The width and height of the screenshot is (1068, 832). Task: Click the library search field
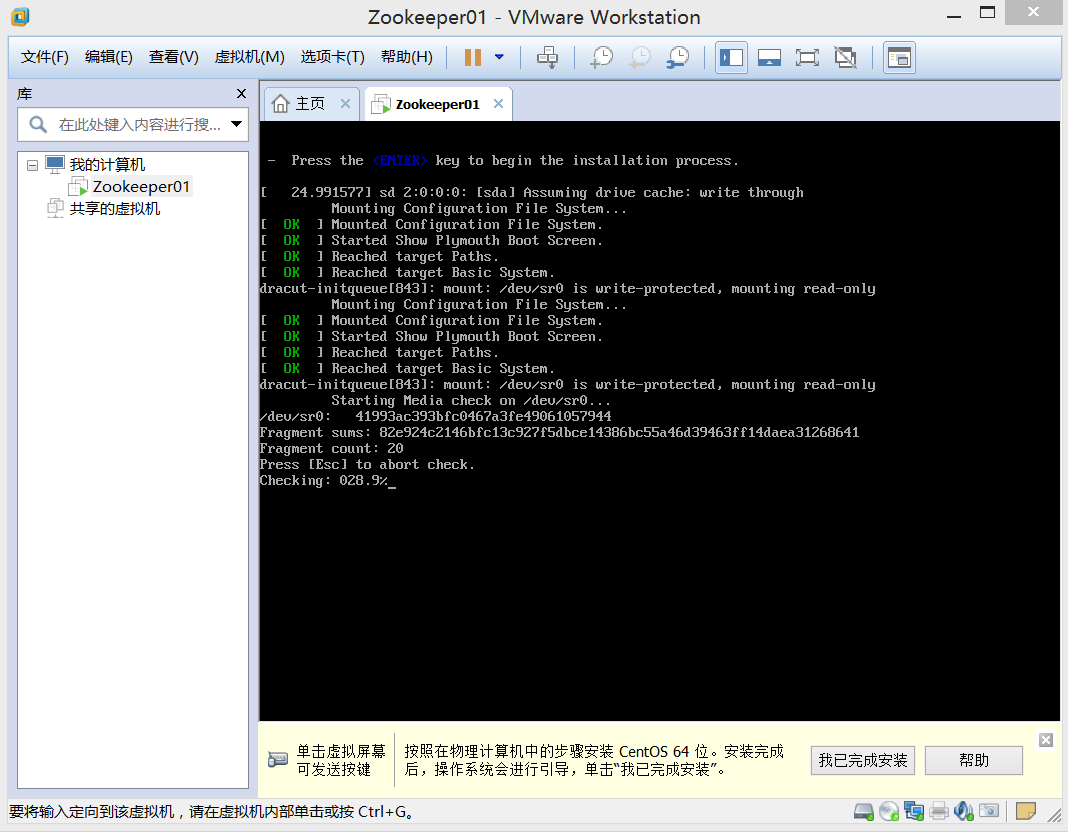tap(132, 125)
